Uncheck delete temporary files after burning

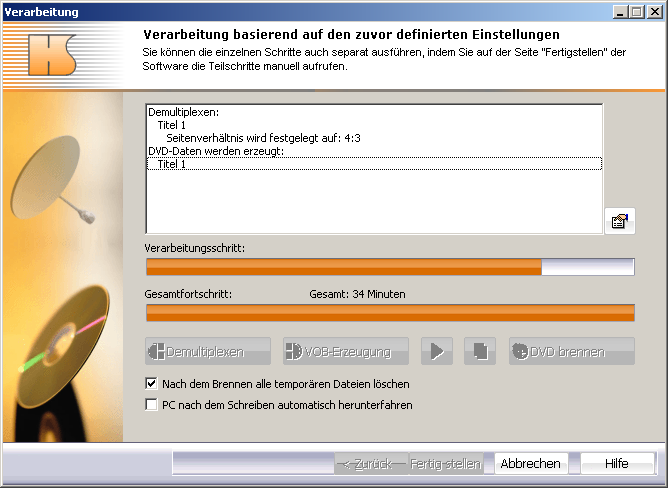coord(152,383)
